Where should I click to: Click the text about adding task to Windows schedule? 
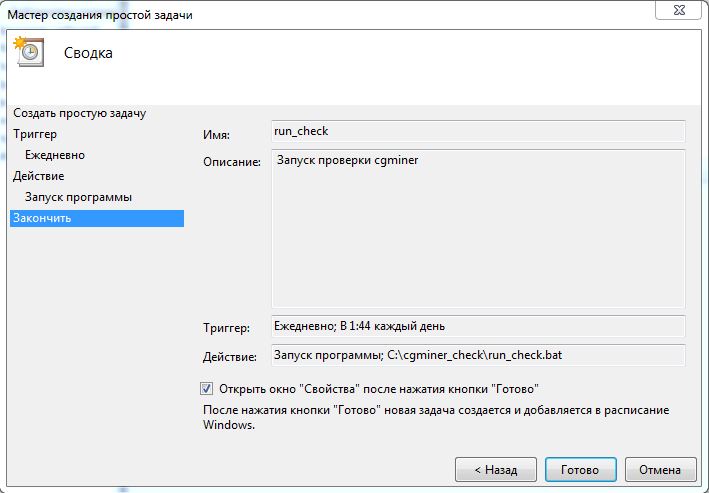pyautogui.click(x=436, y=417)
